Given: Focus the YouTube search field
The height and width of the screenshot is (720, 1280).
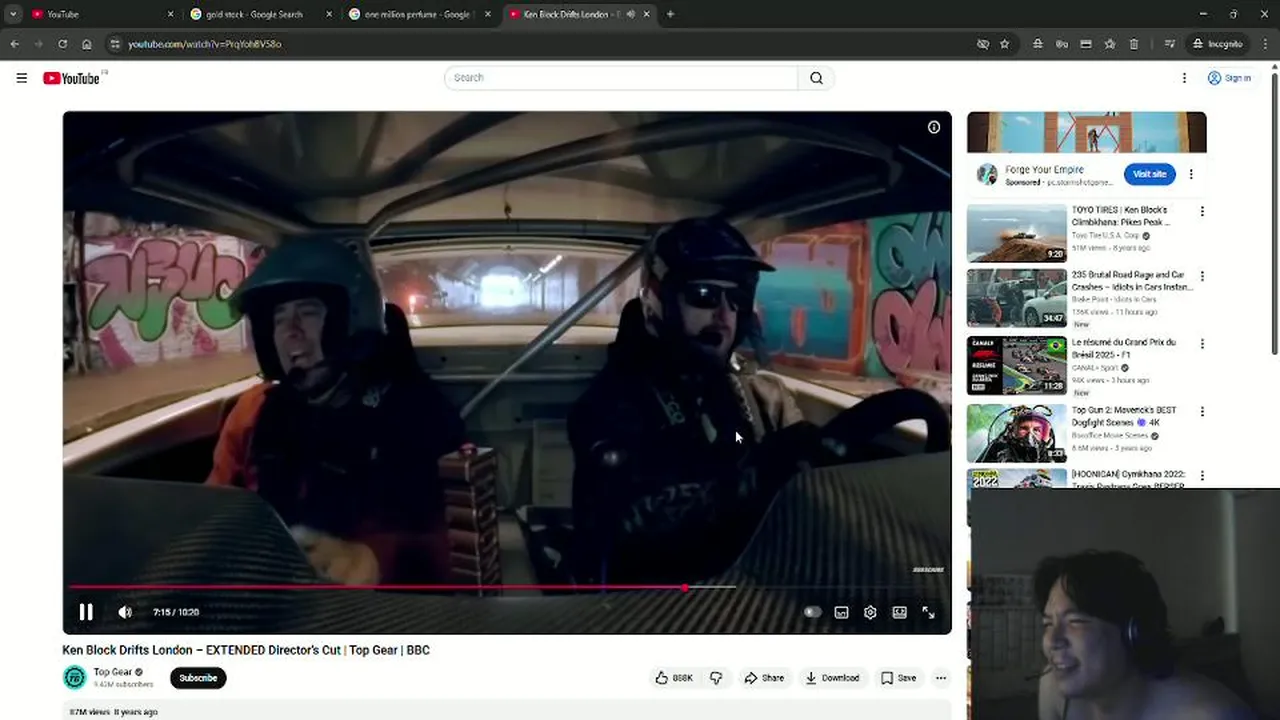Looking at the screenshot, I should pyautogui.click(x=621, y=78).
